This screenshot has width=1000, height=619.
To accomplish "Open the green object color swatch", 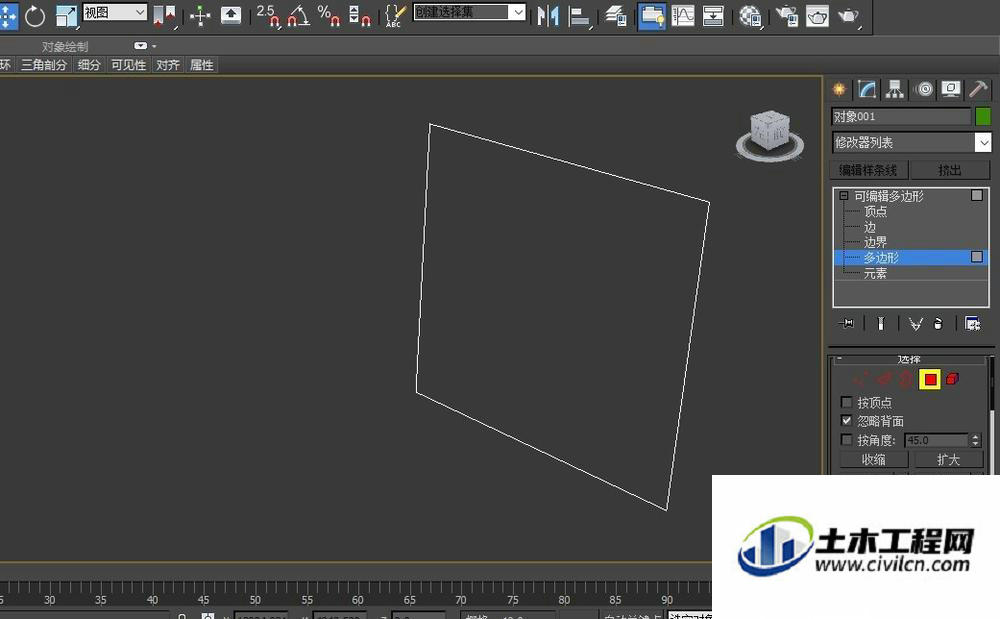I will click(983, 117).
